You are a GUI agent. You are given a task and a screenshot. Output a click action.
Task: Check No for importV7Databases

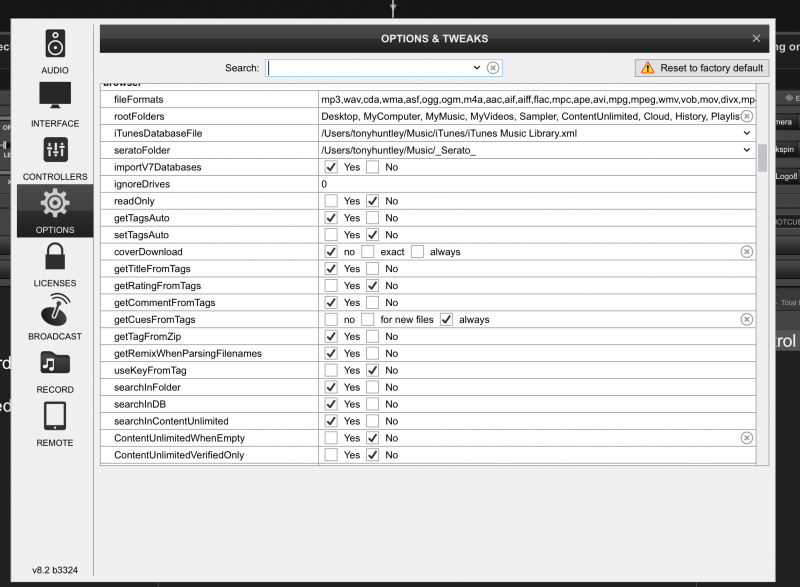pos(372,167)
